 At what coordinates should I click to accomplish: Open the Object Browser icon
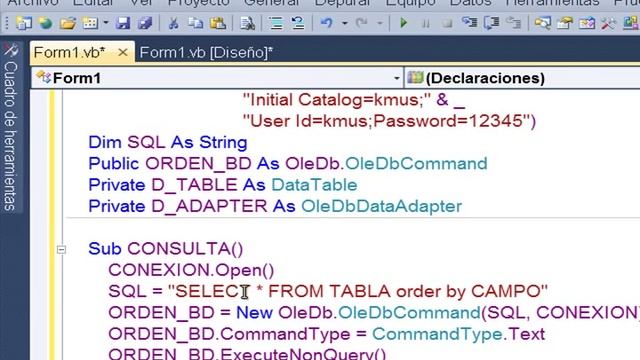click(x=587, y=23)
